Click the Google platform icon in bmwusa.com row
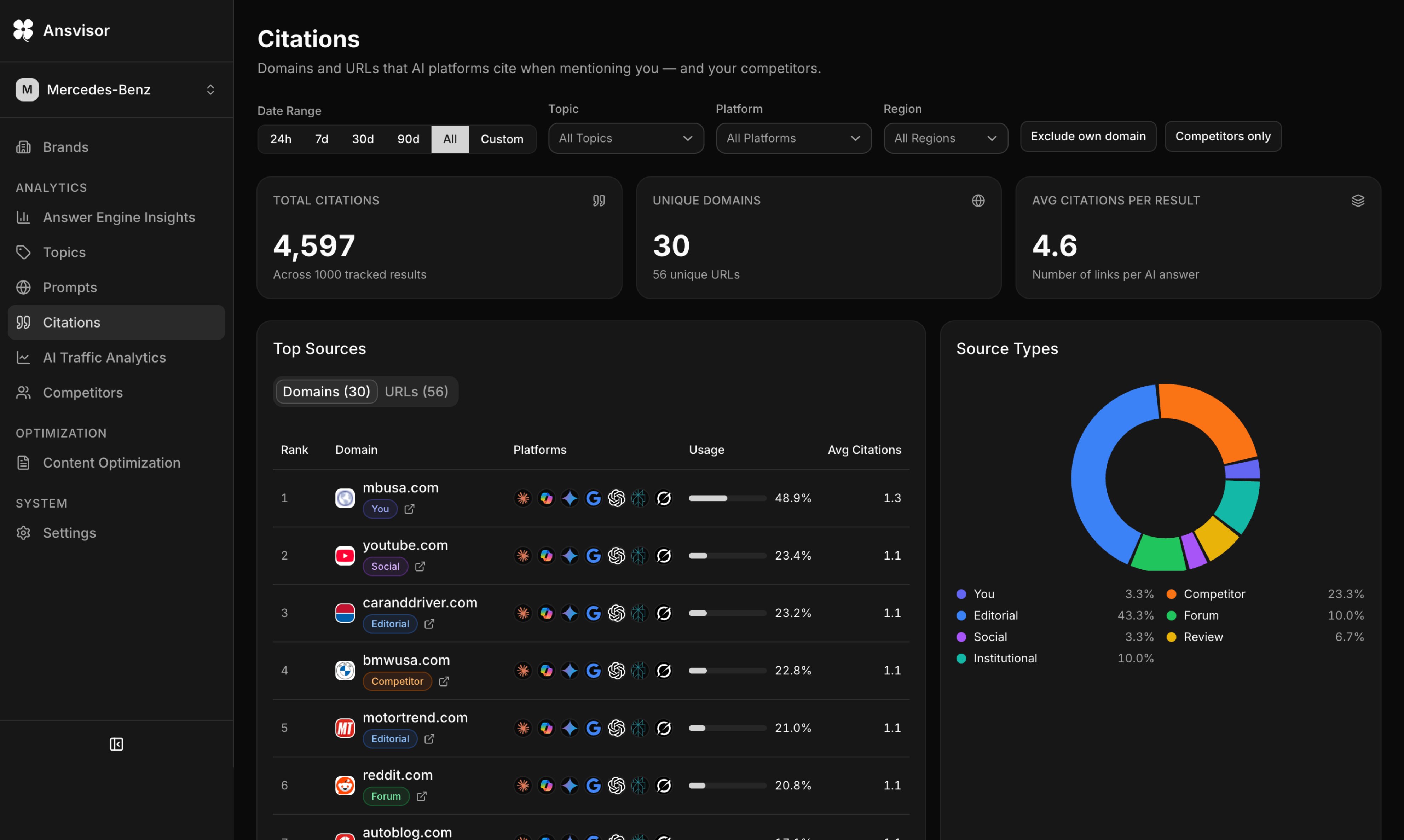The width and height of the screenshot is (1404, 840). coord(593,671)
